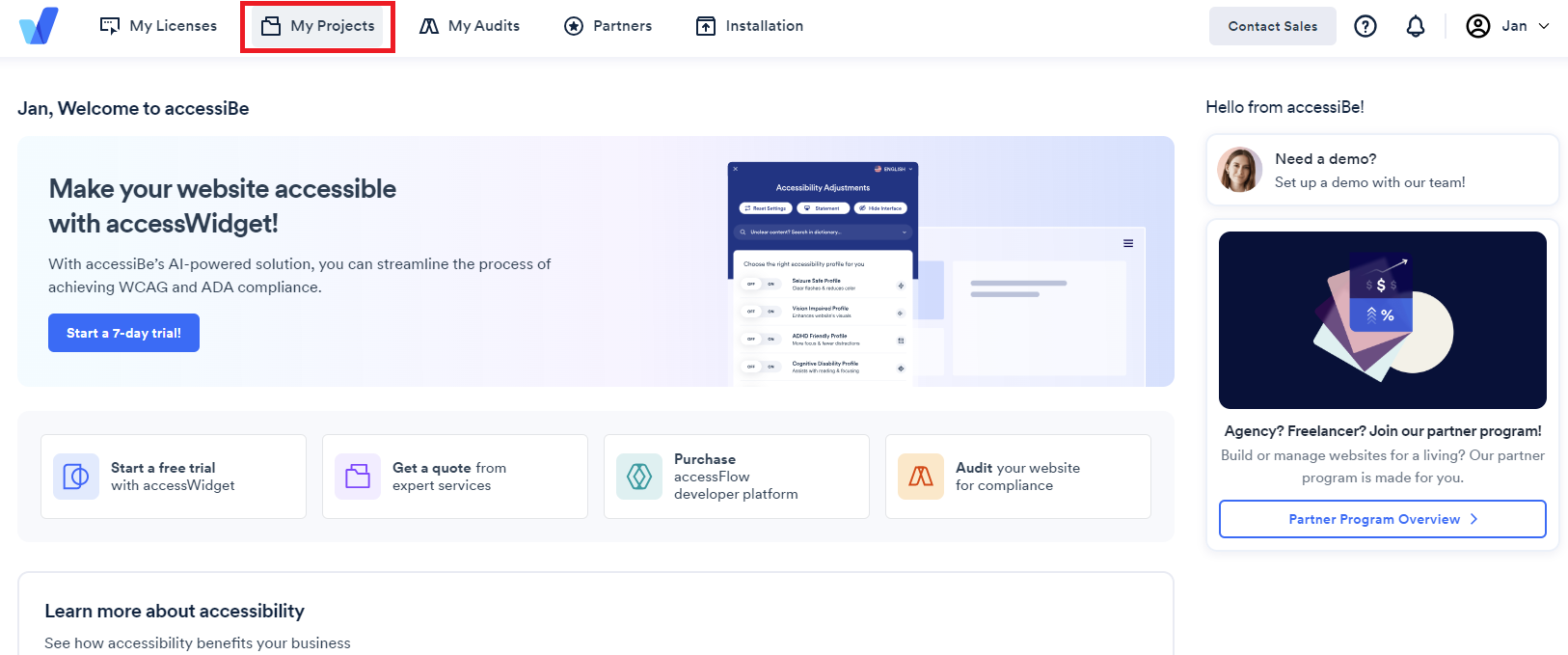Screen dimensions: 1568x655
Task: Start the 7-day trial
Action: pyautogui.click(x=123, y=333)
